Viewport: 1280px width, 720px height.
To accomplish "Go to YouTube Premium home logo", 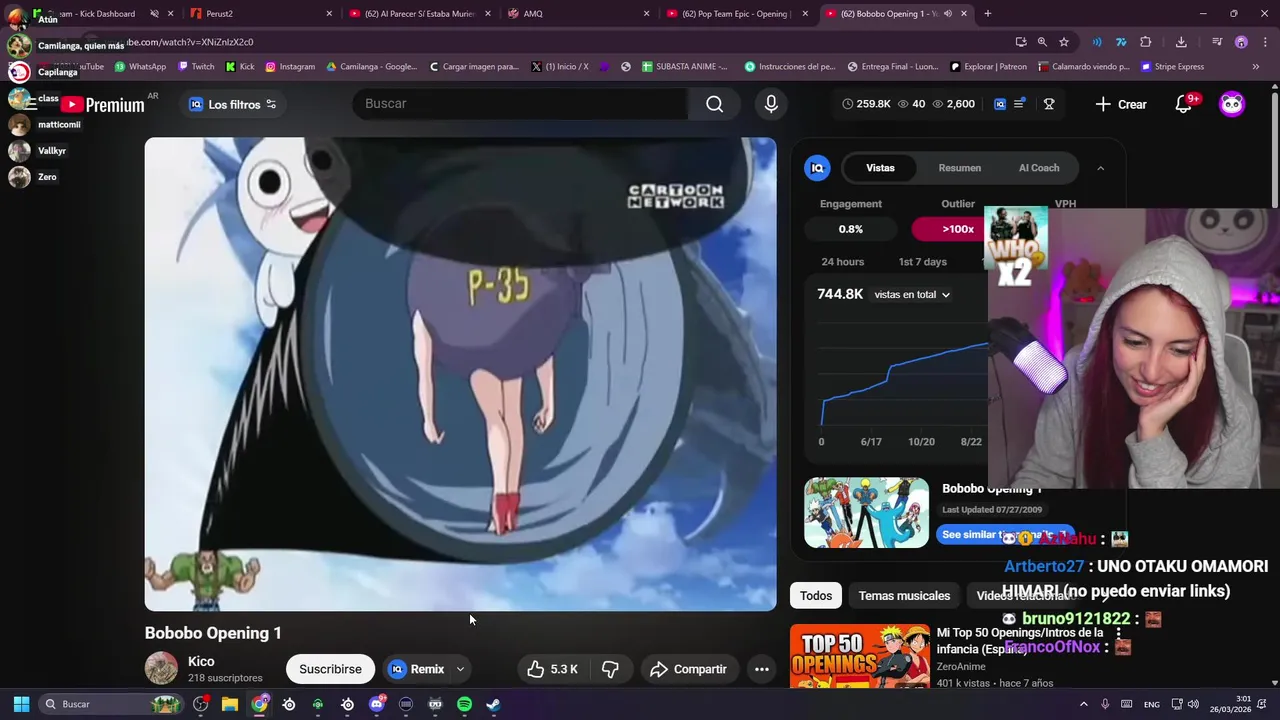I will [x=102, y=104].
